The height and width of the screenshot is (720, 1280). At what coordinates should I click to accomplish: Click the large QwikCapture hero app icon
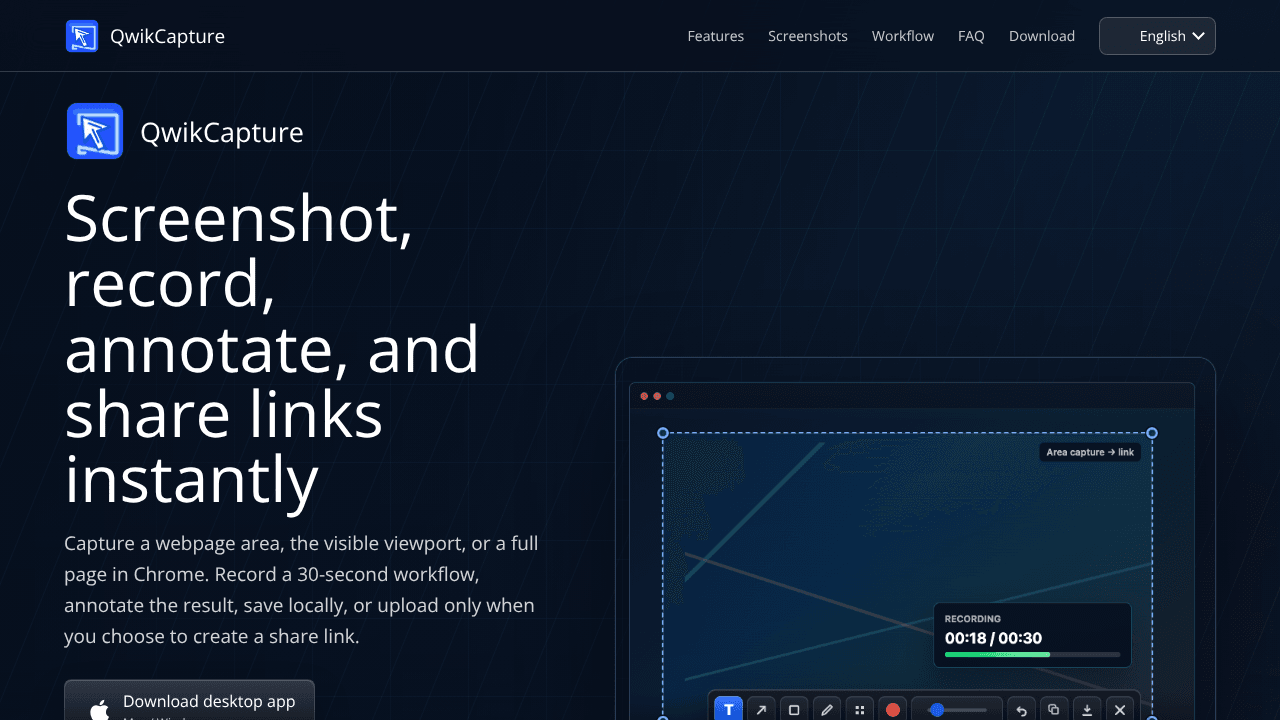[95, 131]
